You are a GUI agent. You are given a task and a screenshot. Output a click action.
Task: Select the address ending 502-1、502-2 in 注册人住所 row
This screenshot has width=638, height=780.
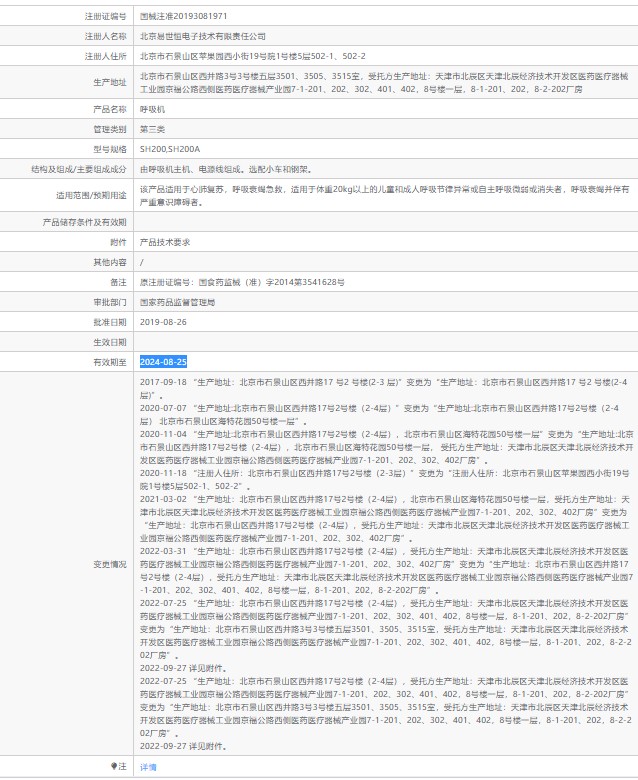(253, 56)
